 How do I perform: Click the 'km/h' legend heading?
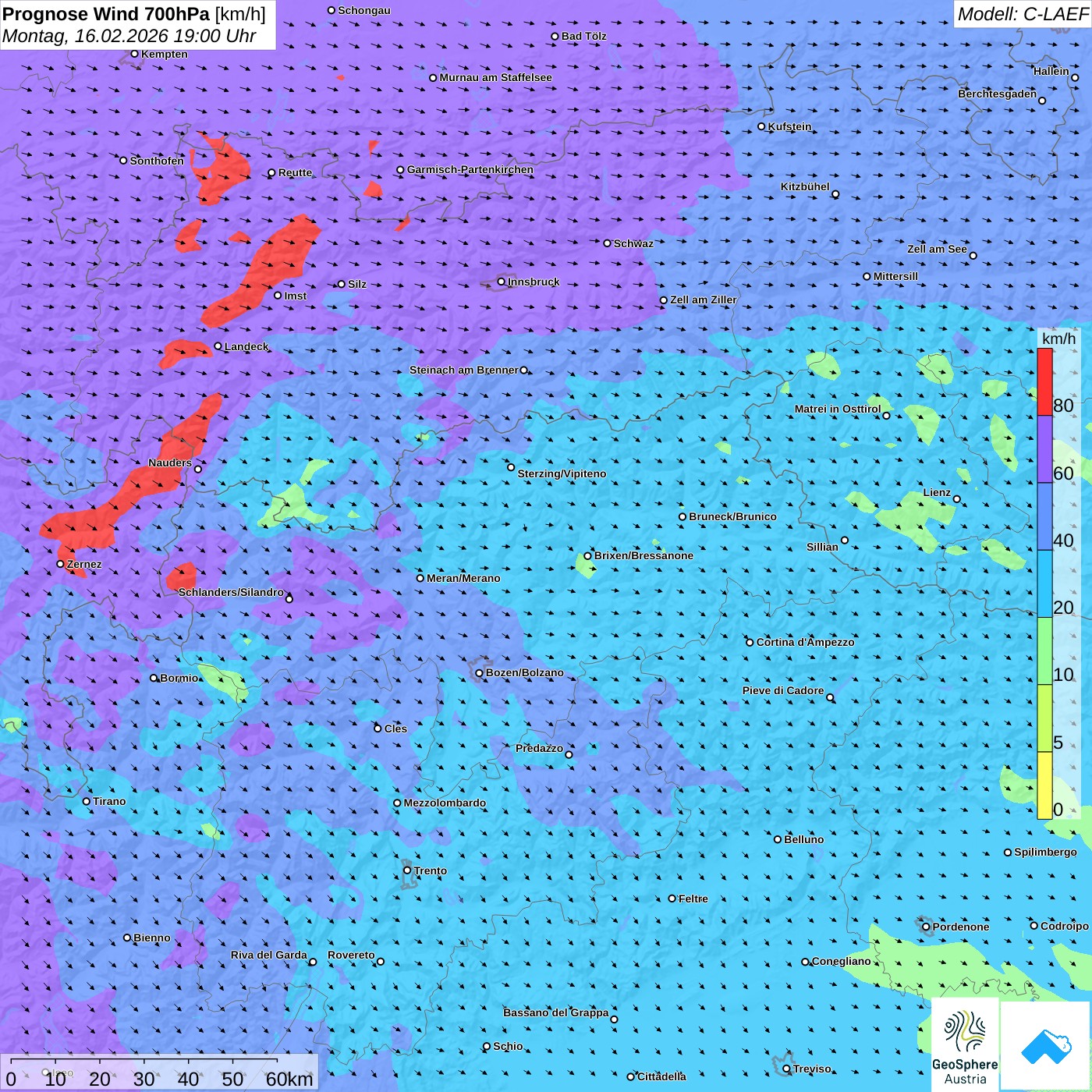[x=1059, y=339]
